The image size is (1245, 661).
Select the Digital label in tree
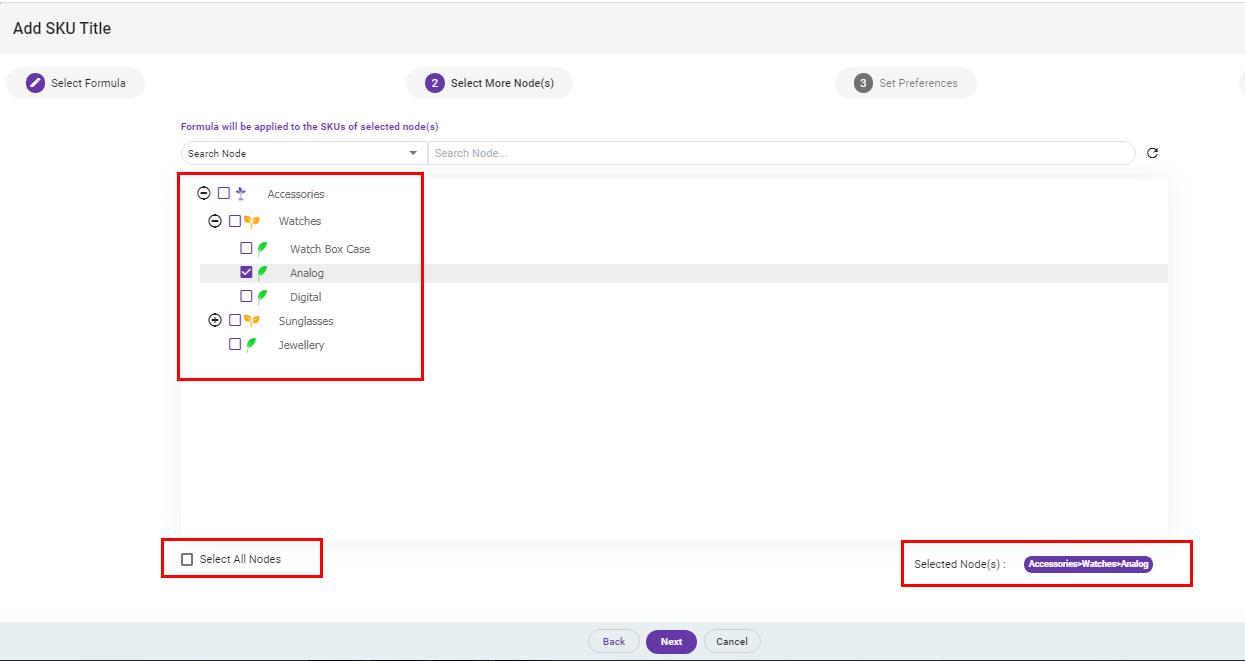tap(306, 297)
